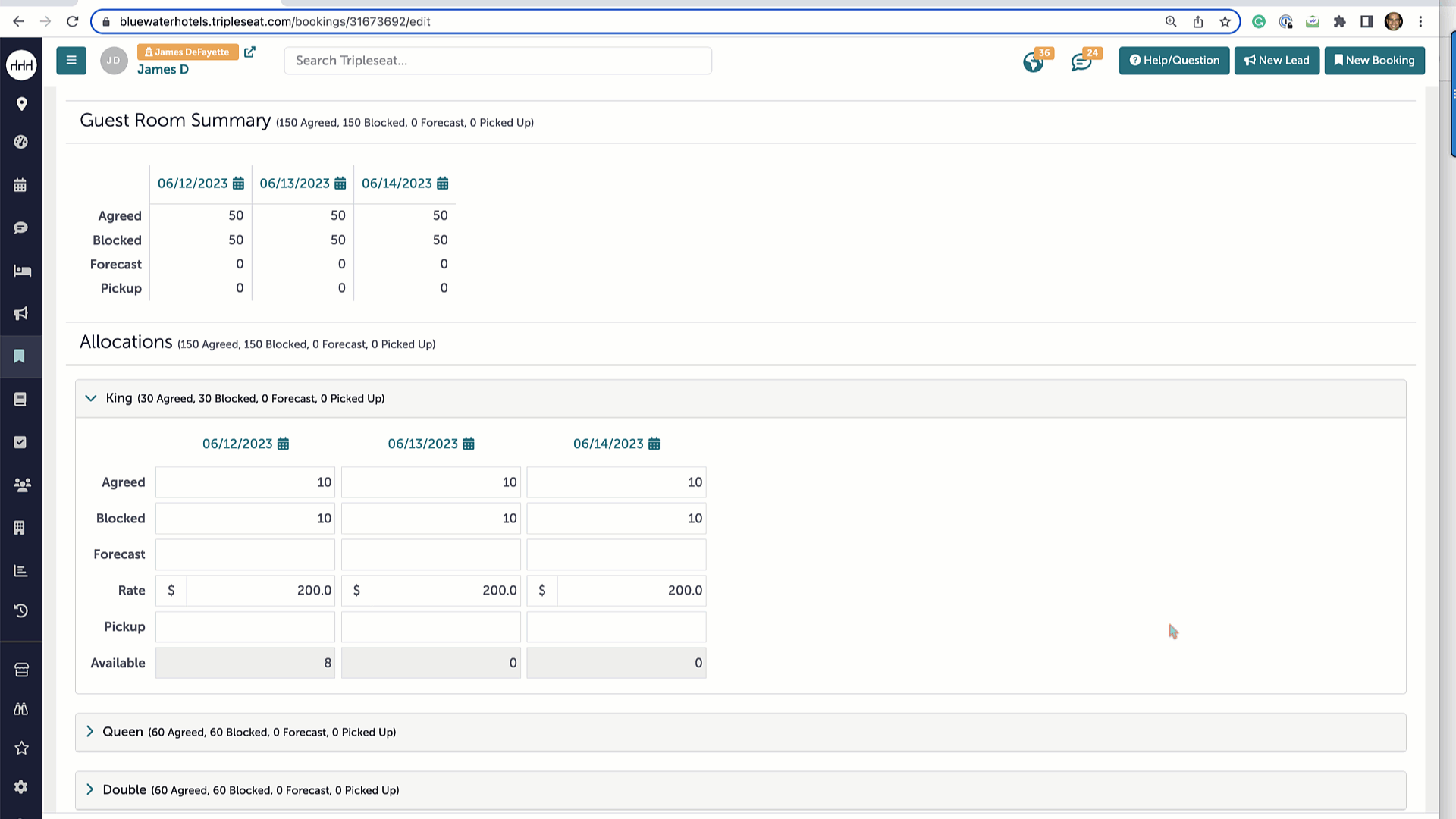Screen dimensions: 1456x819
Task: Open the guest rooms bed icon in sidebar
Action: (21, 271)
